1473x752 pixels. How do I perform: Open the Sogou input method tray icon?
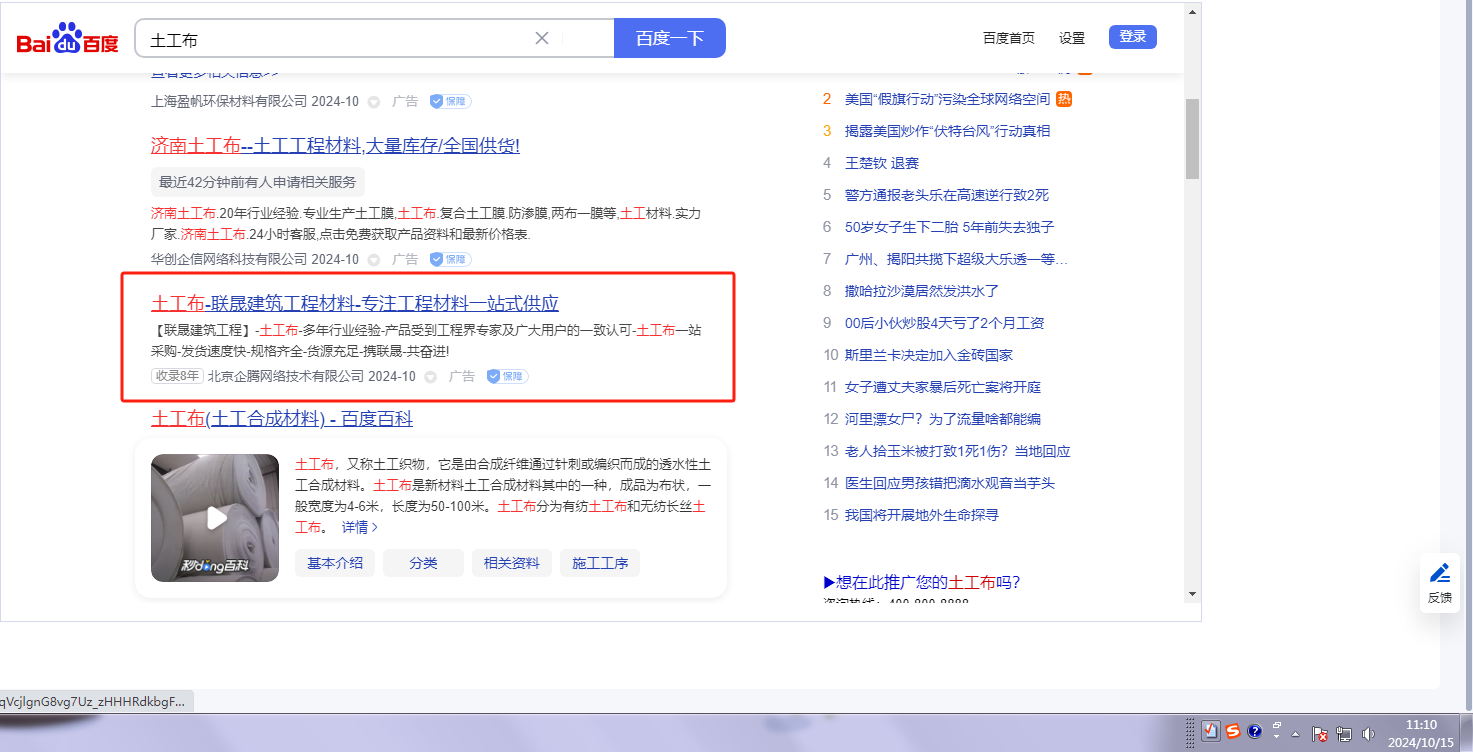[1233, 731]
